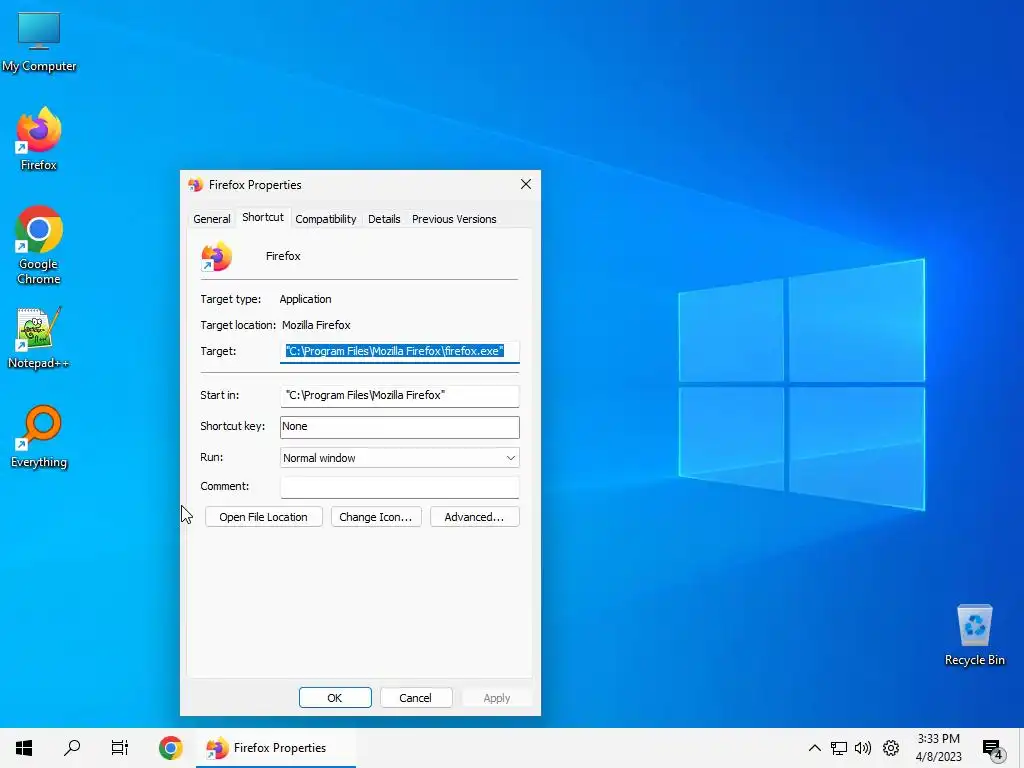The height and width of the screenshot is (768, 1024).
Task: Click the Firefox name field text
Action: 283,256
